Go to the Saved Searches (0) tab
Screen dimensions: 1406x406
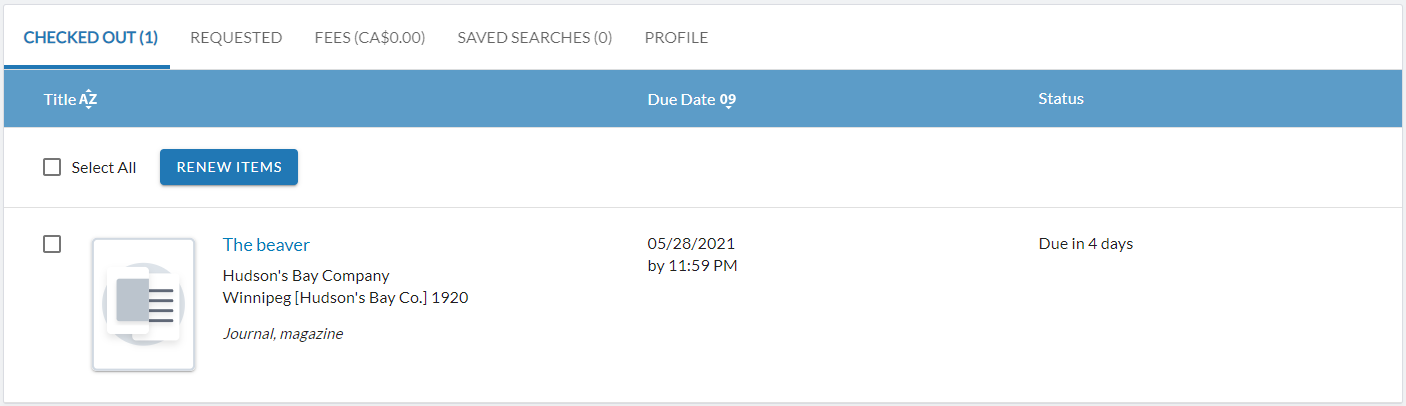pos(535,37)
